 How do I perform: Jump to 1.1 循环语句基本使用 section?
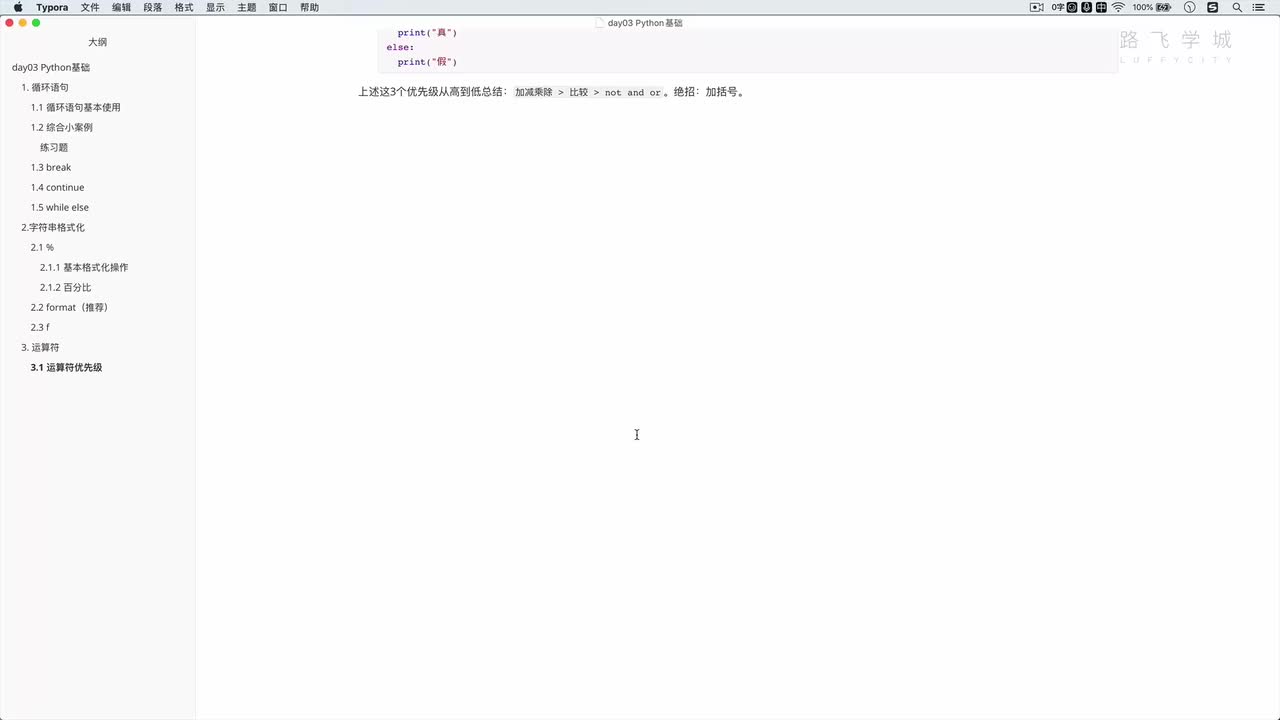tap(75, 107)
